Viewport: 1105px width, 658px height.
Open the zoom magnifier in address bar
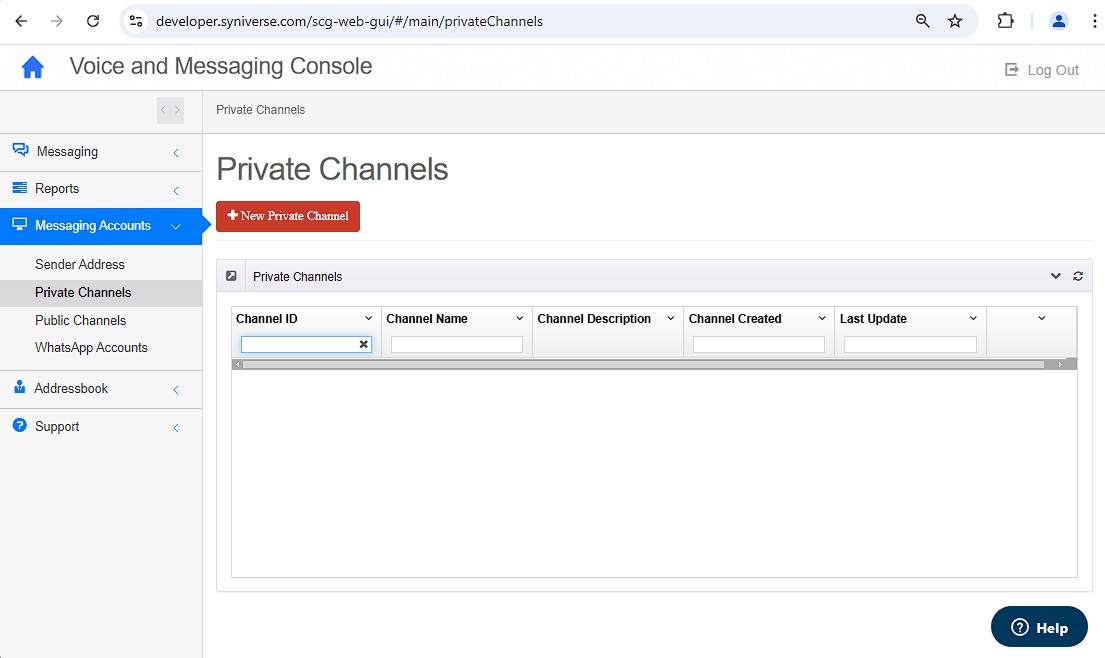coord(922,21)
